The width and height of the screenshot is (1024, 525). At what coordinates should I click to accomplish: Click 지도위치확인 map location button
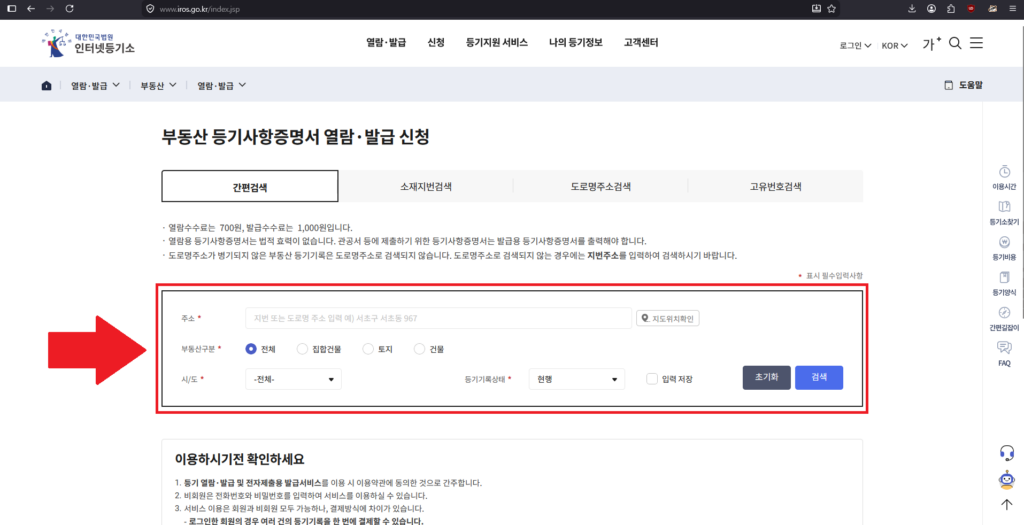[x=668, y=318]
